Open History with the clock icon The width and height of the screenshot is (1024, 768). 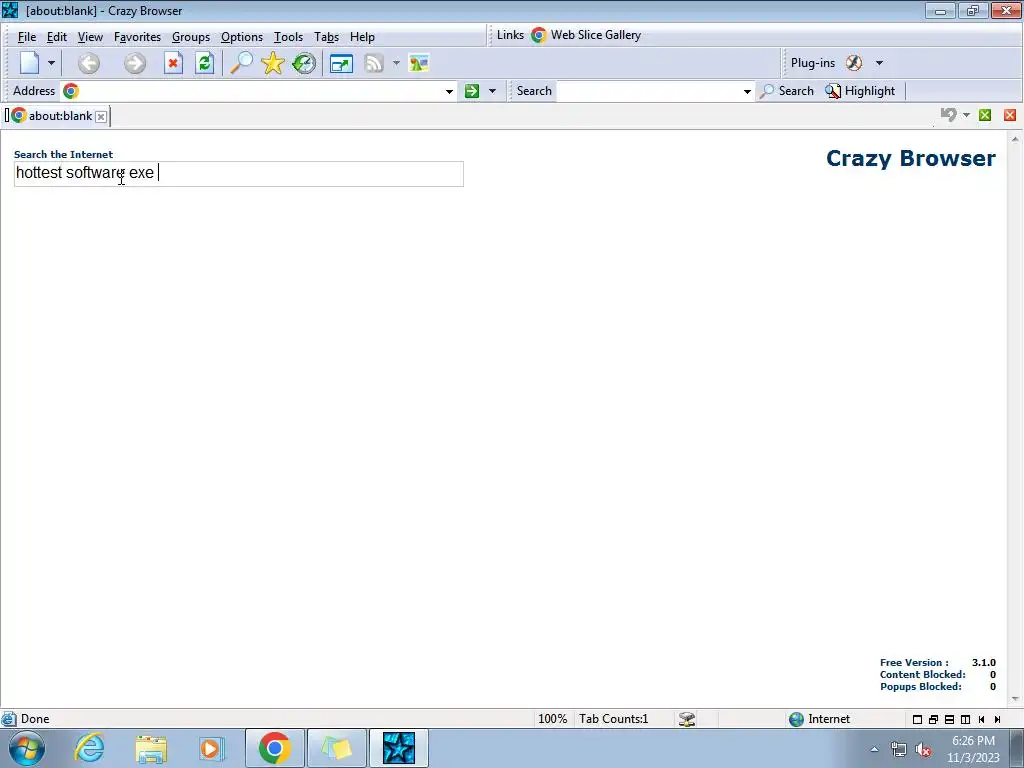tap(304, 63)
